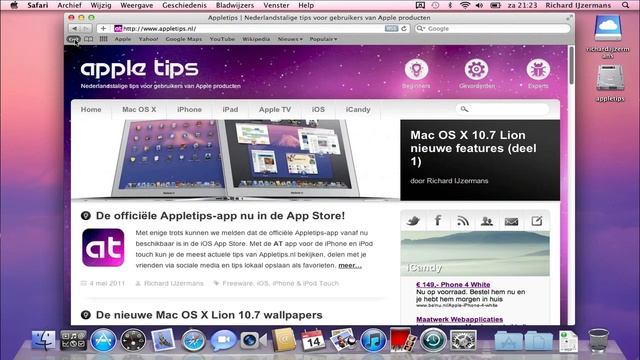
Task: Open the Reading List glasses icon
Action: click(74, 39)
